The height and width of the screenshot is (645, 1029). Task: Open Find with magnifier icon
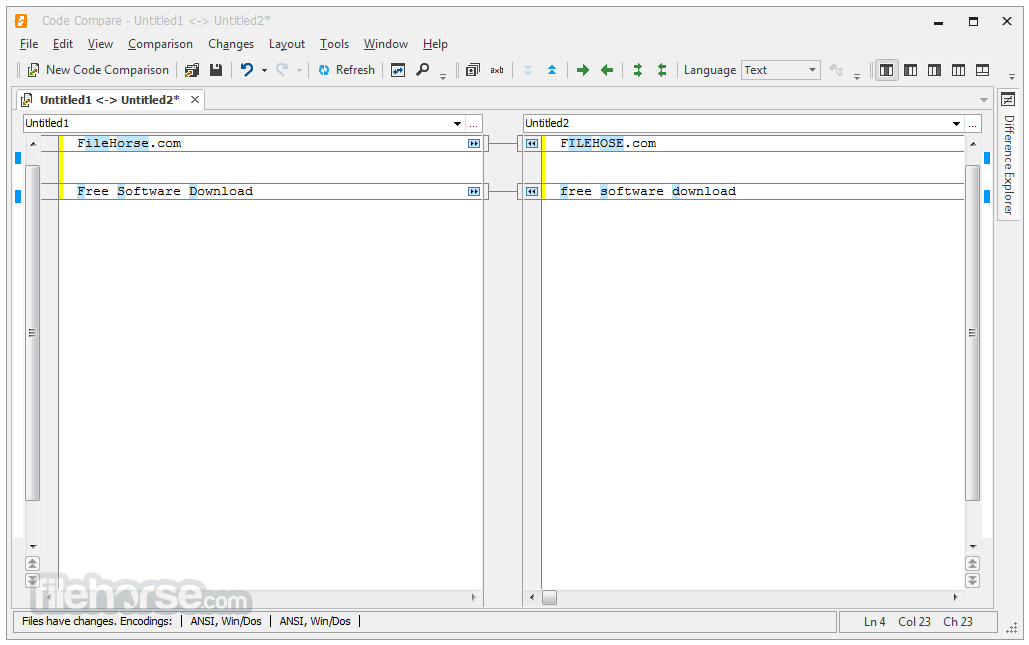423,70
